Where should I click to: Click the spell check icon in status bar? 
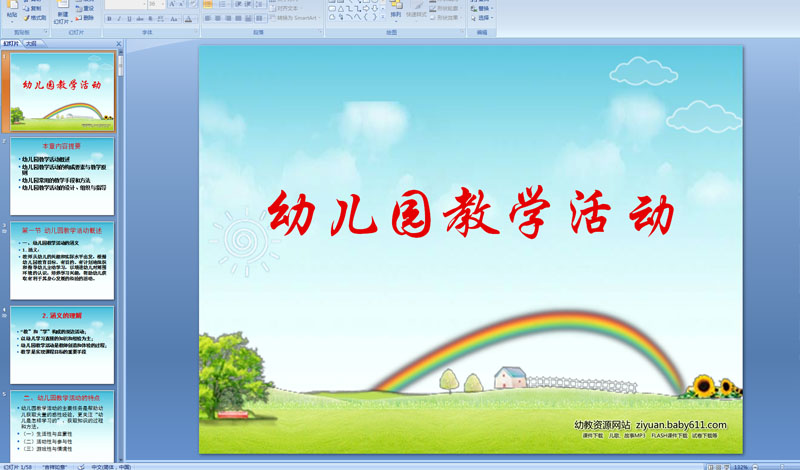pyautogui.click(x=81, y=467)
